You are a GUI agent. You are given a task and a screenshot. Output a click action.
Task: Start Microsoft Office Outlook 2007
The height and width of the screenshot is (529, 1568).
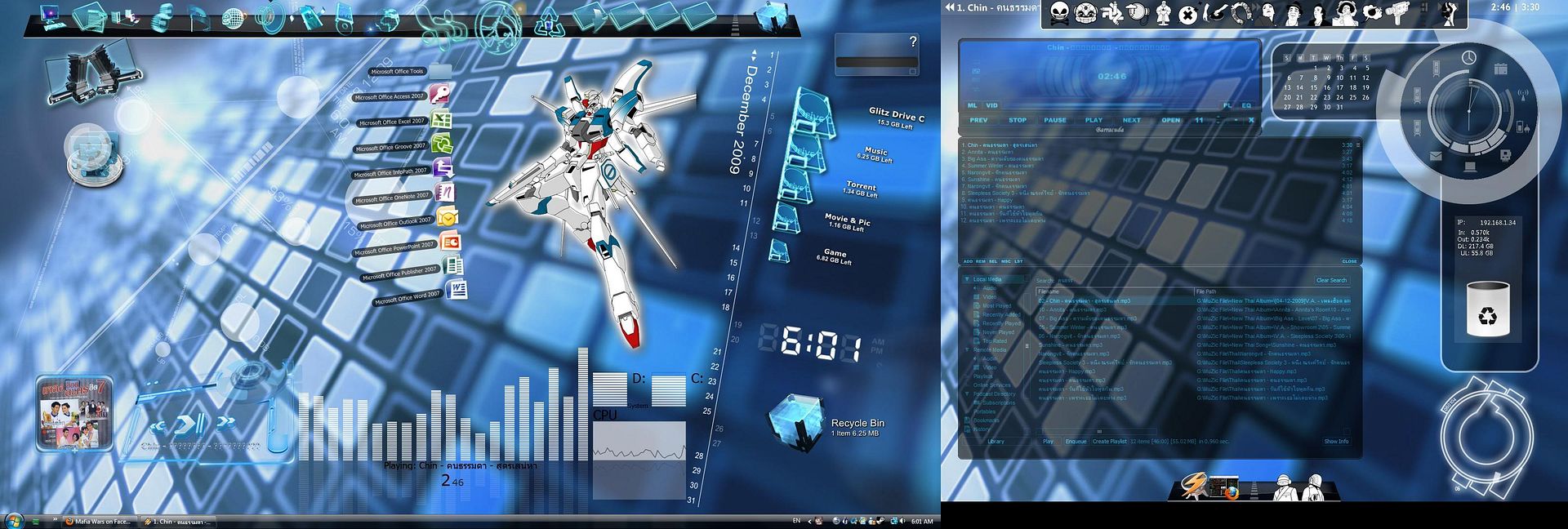448,217
